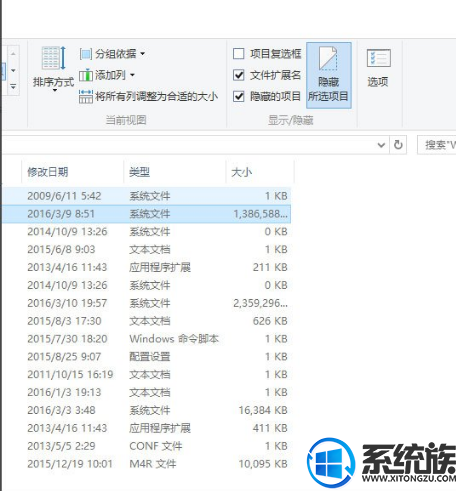The height and width of the screenshot is (491, 456).
Task: Click the gallery scroll down arrow
Action: pos(13,70)
